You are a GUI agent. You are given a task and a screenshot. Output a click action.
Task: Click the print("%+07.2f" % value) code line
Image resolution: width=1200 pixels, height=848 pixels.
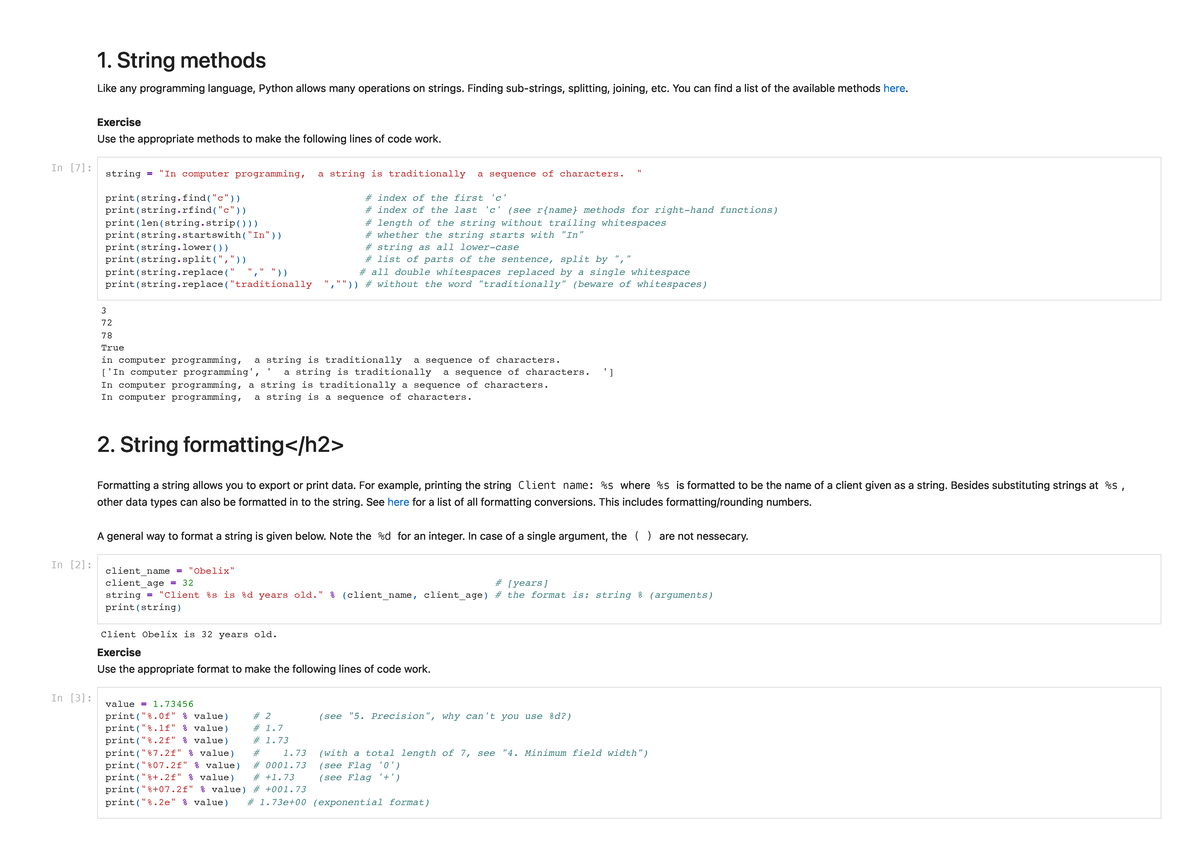[175, 789]
